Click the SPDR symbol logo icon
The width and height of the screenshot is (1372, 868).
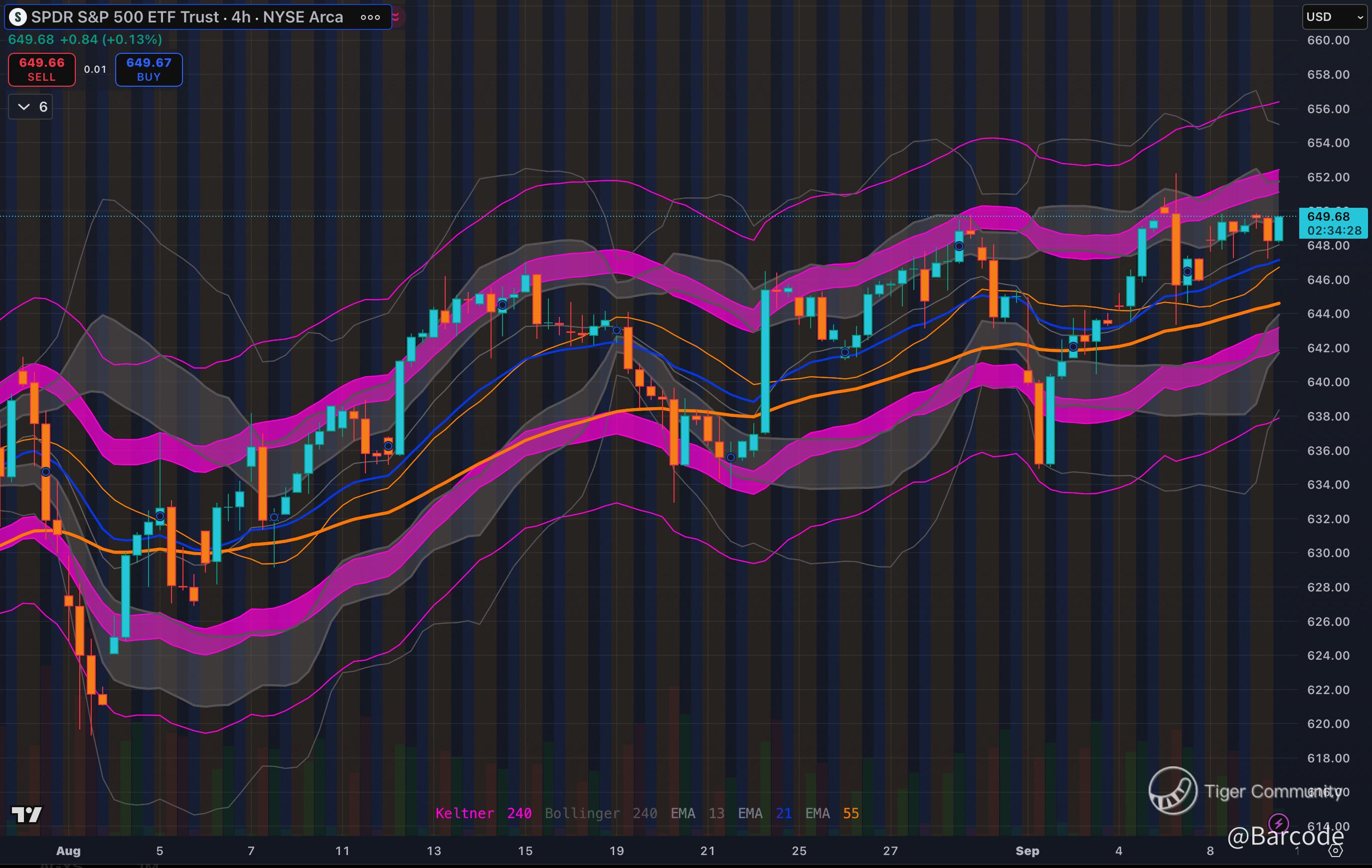tap(17, 17)
